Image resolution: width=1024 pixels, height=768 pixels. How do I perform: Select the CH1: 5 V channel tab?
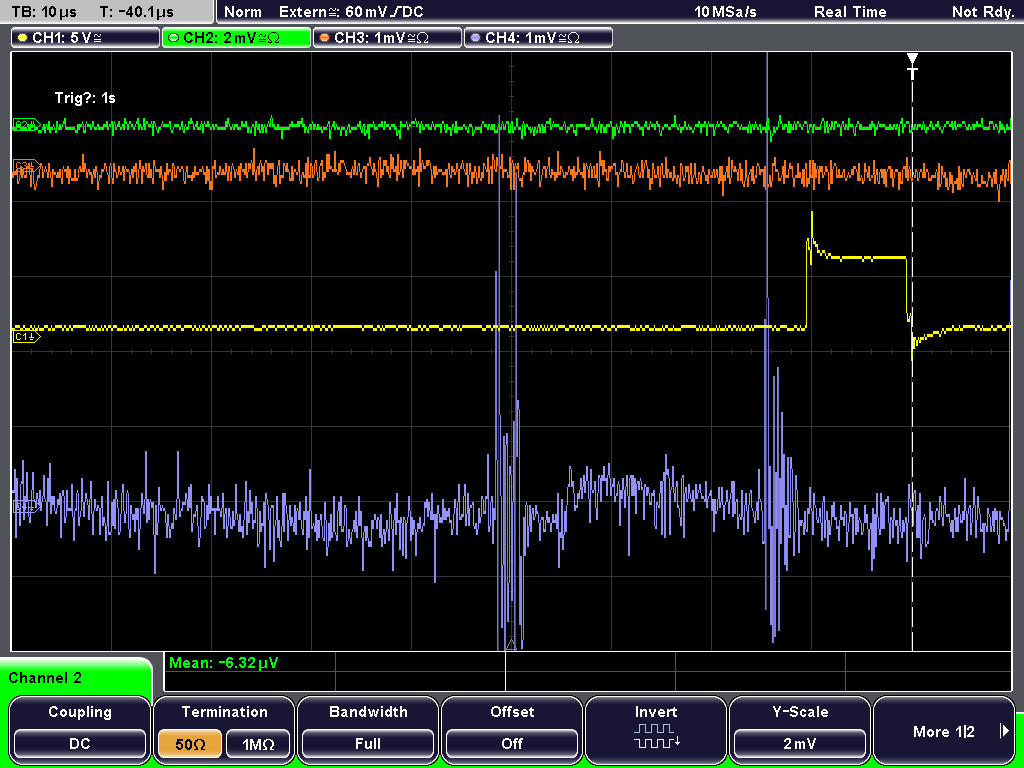point(86,38)
